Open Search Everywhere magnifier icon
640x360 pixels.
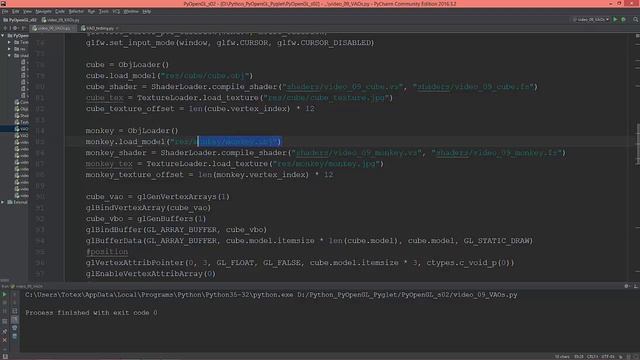[x=636, y=19]
